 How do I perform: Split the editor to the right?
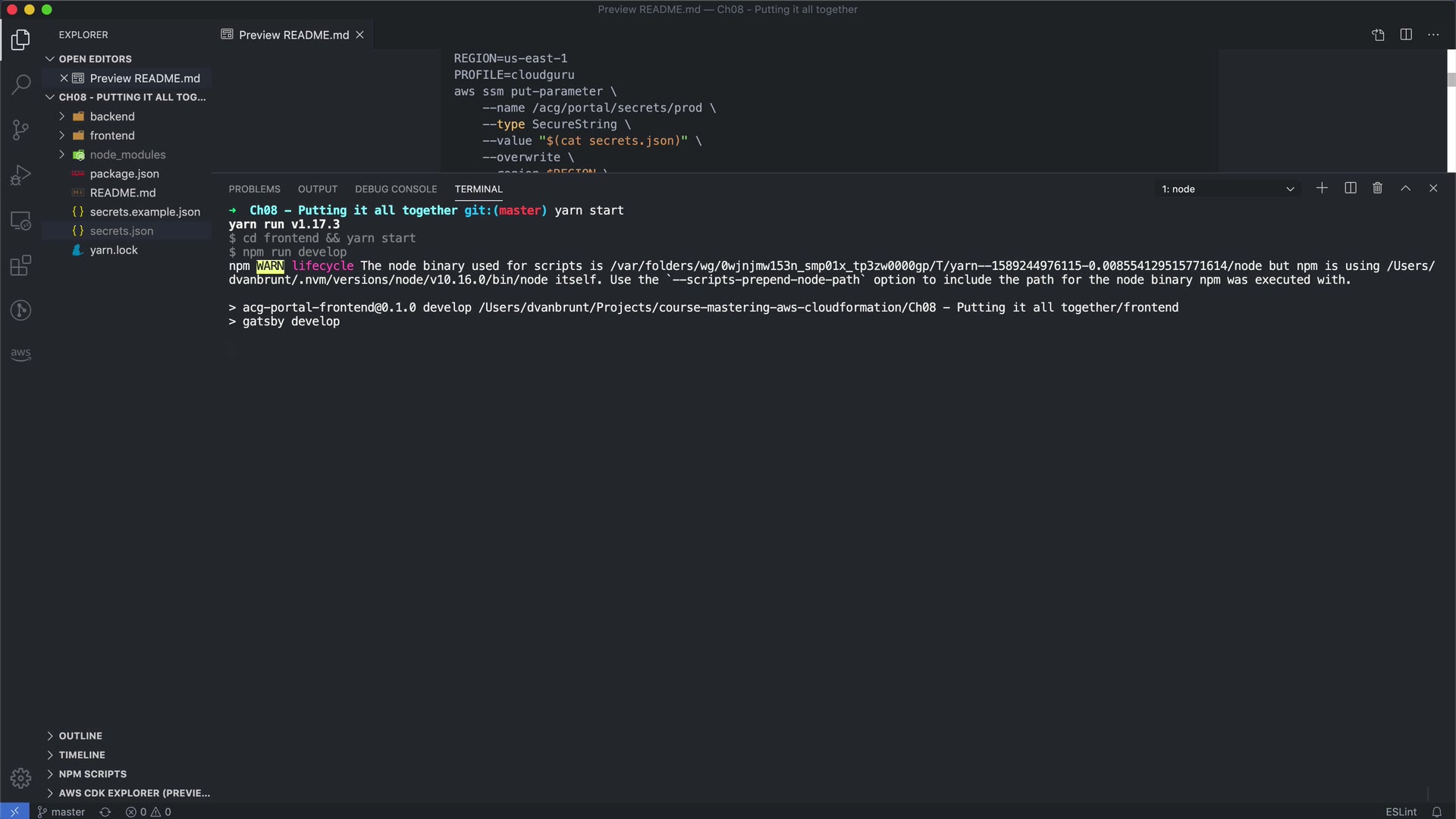pyautogui.click(x=1406, y=35)
